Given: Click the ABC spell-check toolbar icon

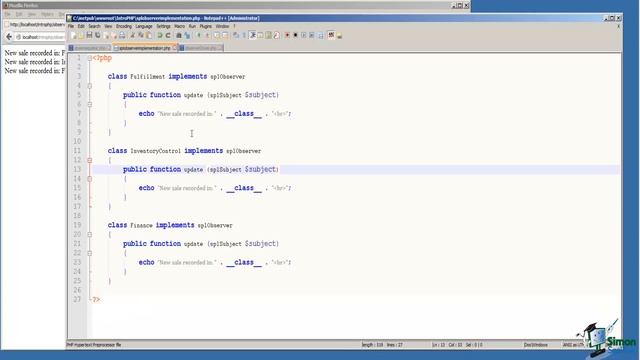Looking at the screenshot, I should (x=331, y=36).
